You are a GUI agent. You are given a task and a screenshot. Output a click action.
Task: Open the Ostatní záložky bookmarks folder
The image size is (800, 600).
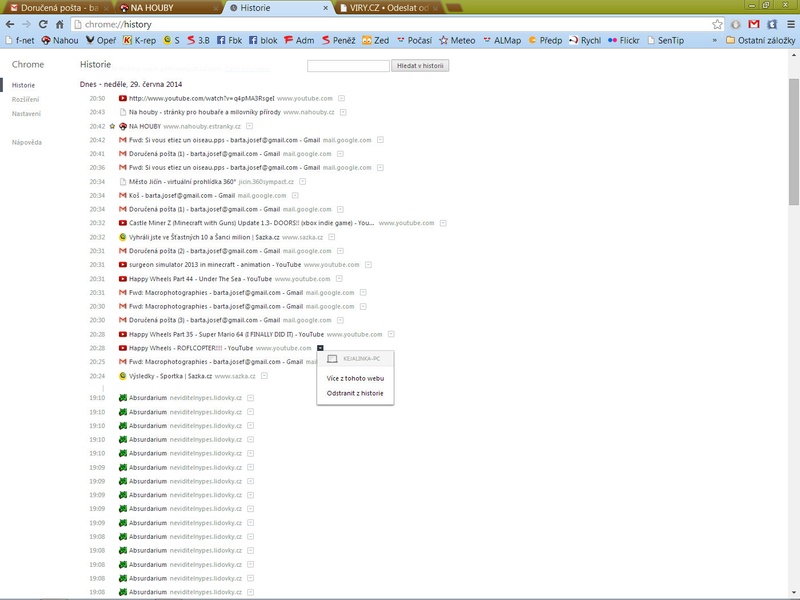coord(759,40)
